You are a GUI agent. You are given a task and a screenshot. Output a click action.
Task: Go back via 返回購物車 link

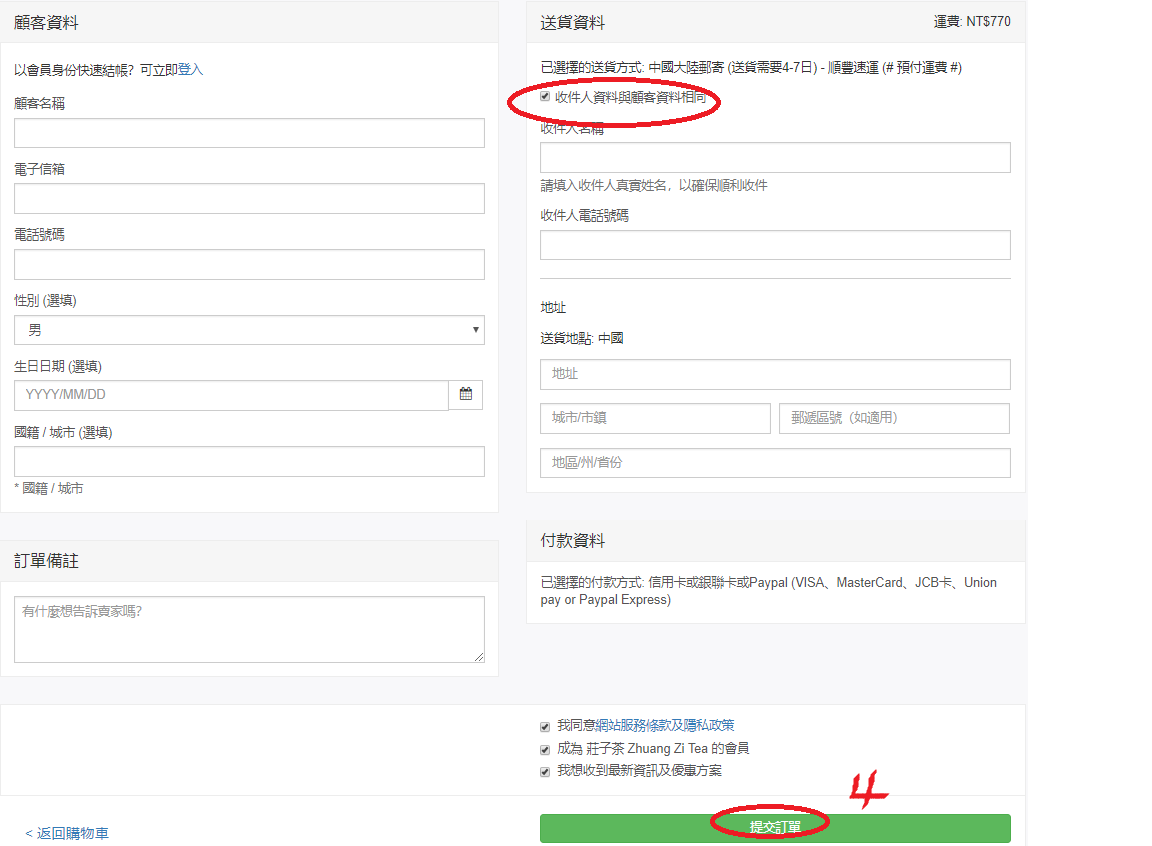(67, 833)
